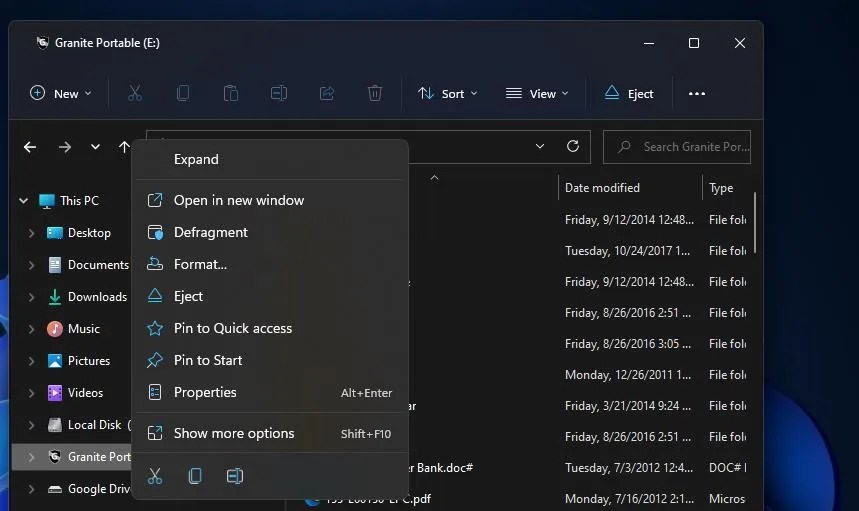Open the New dropdown menu
This screenshot has height=511, width=859.
click(x=61, y=94)
